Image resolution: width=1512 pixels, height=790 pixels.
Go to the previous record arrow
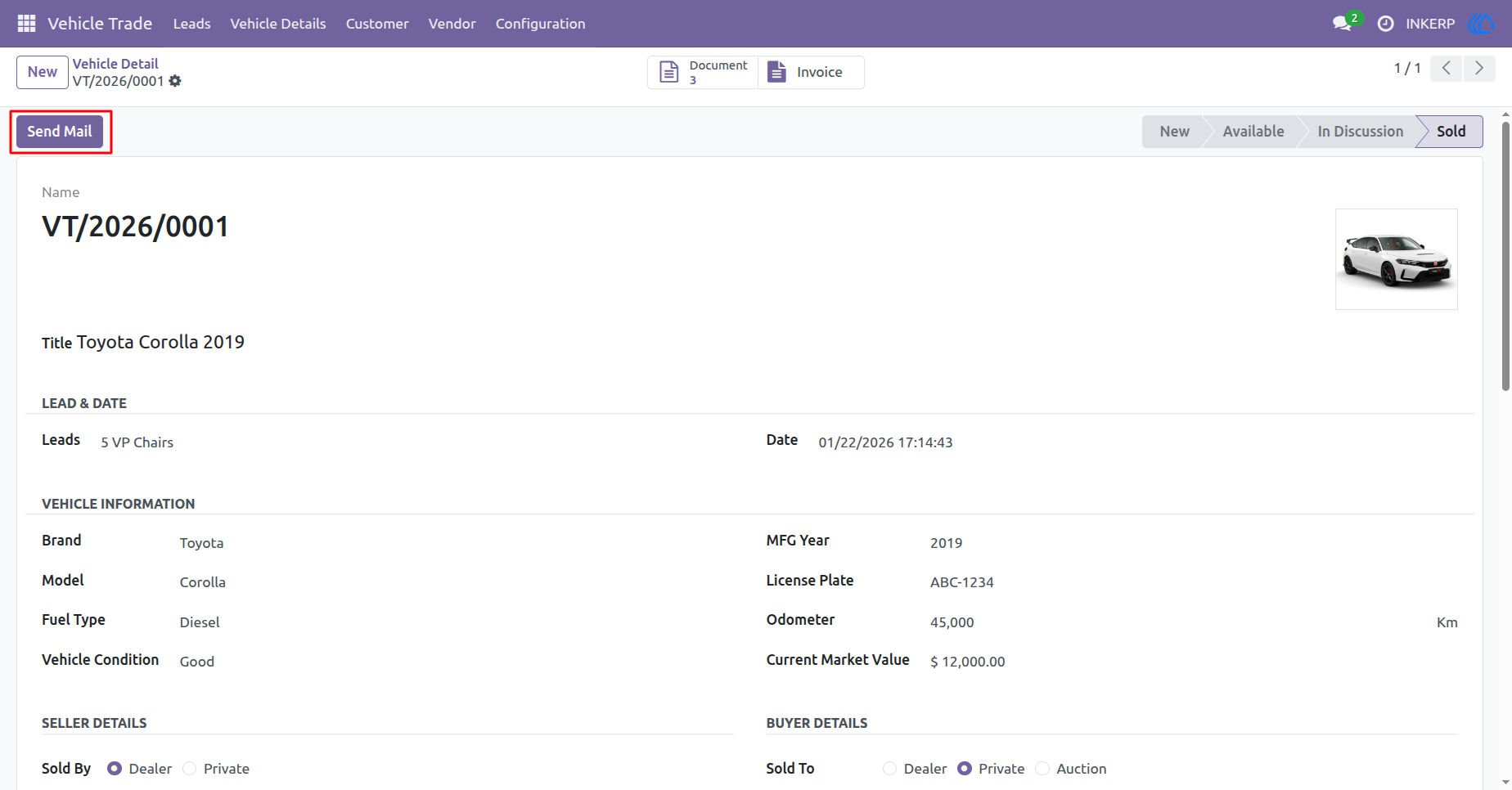pos(1447,68)
